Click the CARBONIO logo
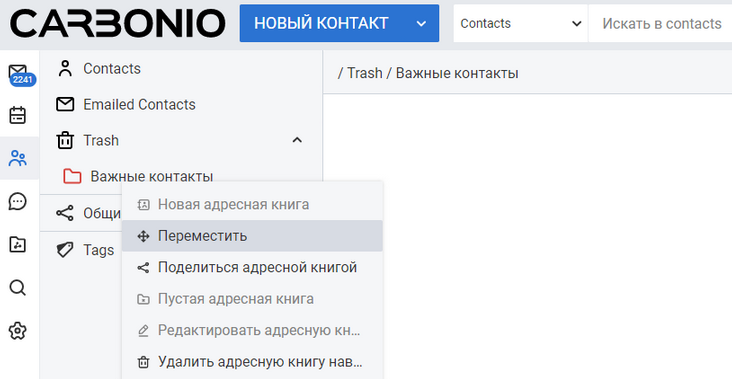 [x=118, y=24]
